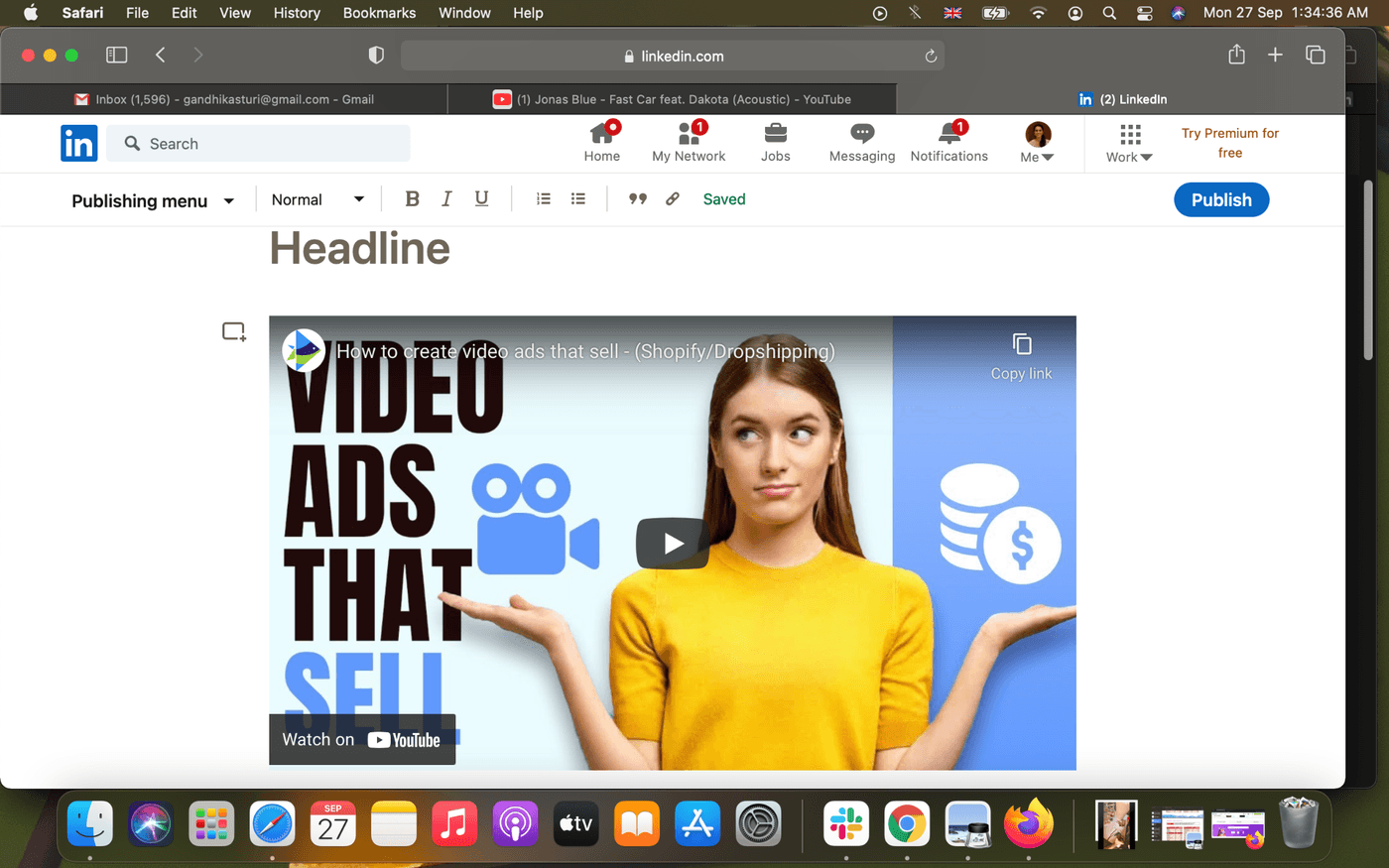1389x868 pixels.
Task: Click the LinkedIn logo
Action: click(78, 143)
